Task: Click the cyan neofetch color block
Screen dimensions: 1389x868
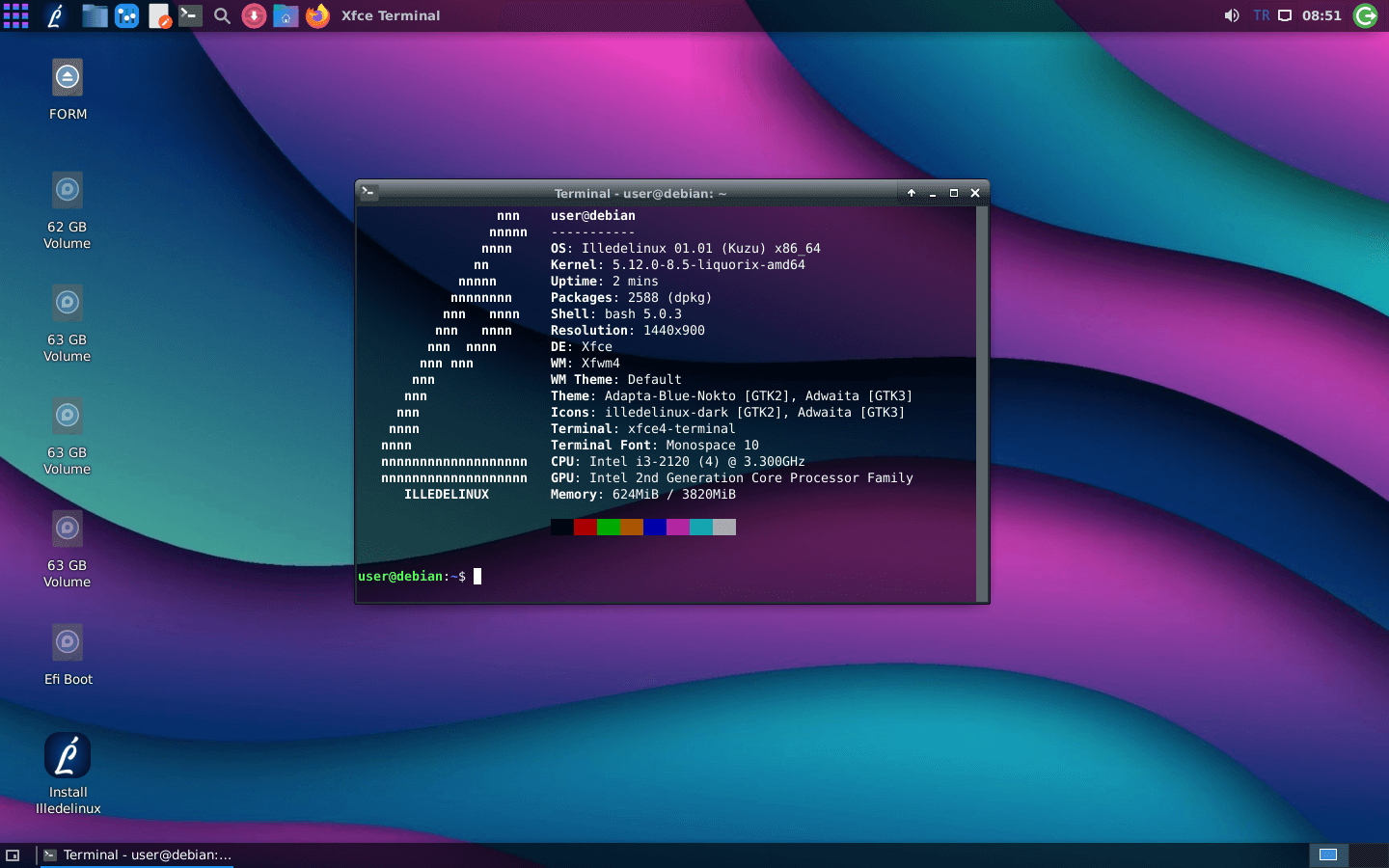Action: [701, 527]
